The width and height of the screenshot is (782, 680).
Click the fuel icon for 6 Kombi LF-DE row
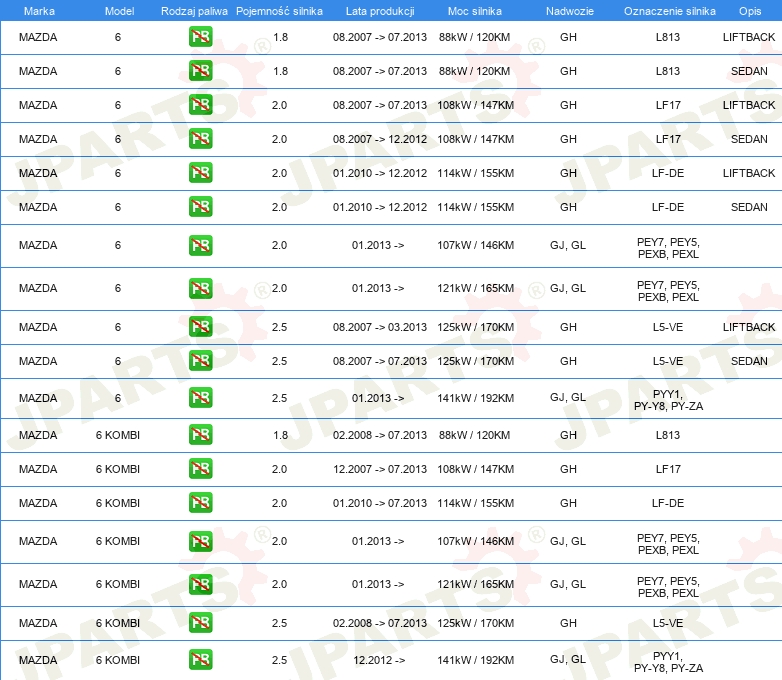200,503
